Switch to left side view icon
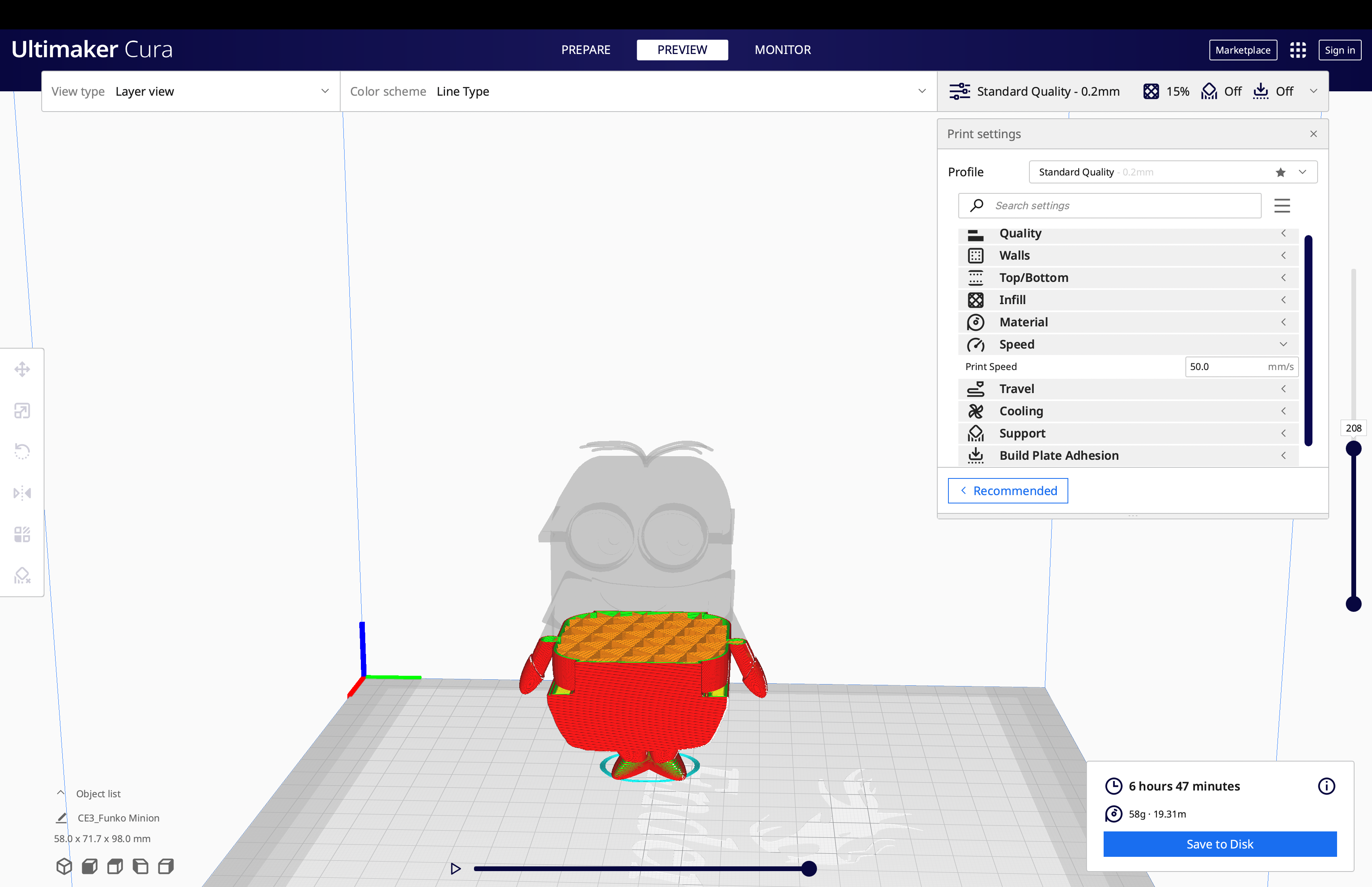1372x887 pixels. [x=141, y=866]
